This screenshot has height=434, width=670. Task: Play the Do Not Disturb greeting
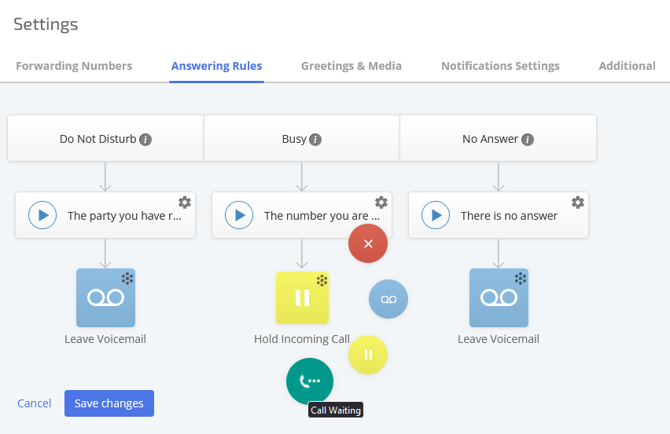[x=42, y=215]
